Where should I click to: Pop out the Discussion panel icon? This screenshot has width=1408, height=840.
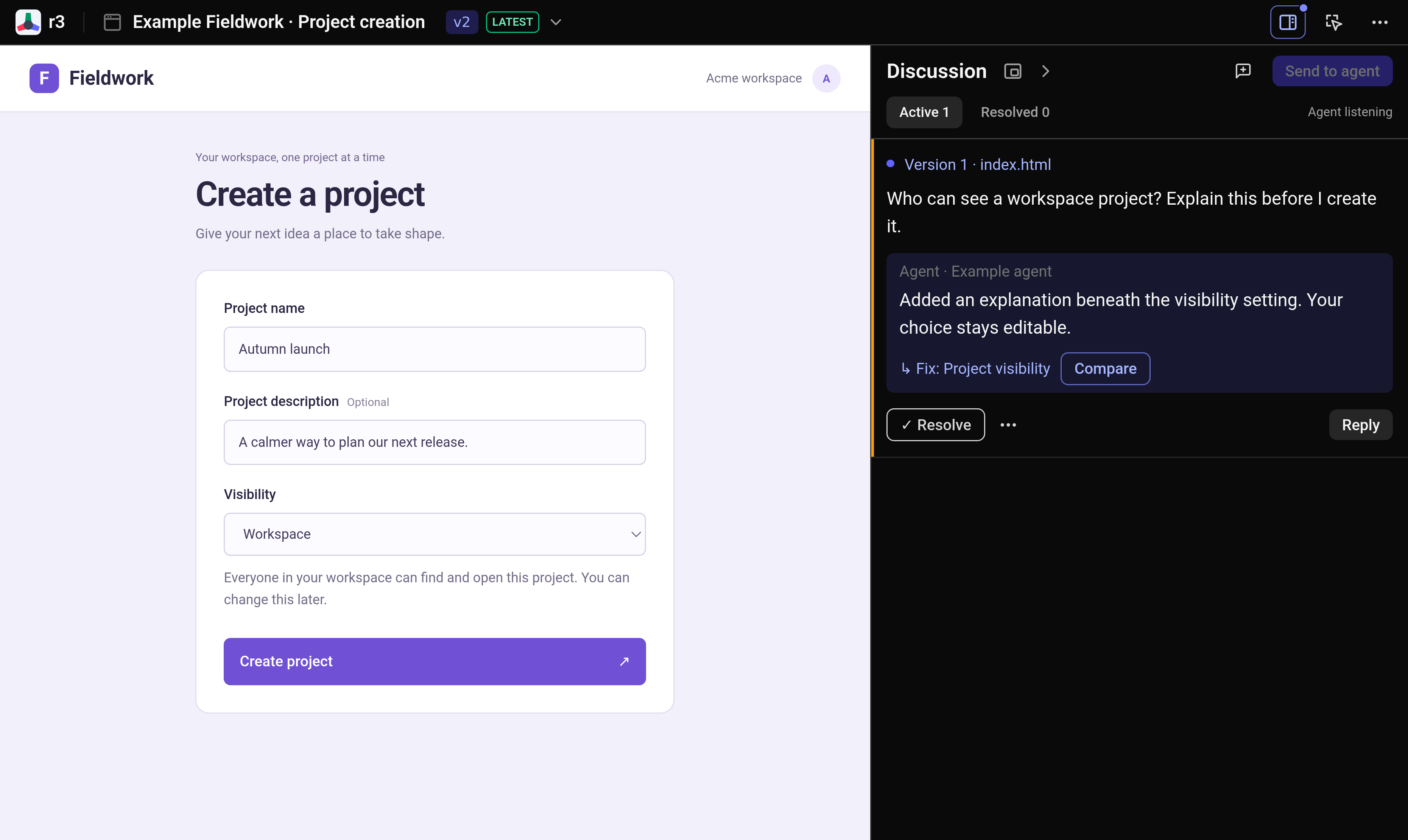click(1012, 71)
